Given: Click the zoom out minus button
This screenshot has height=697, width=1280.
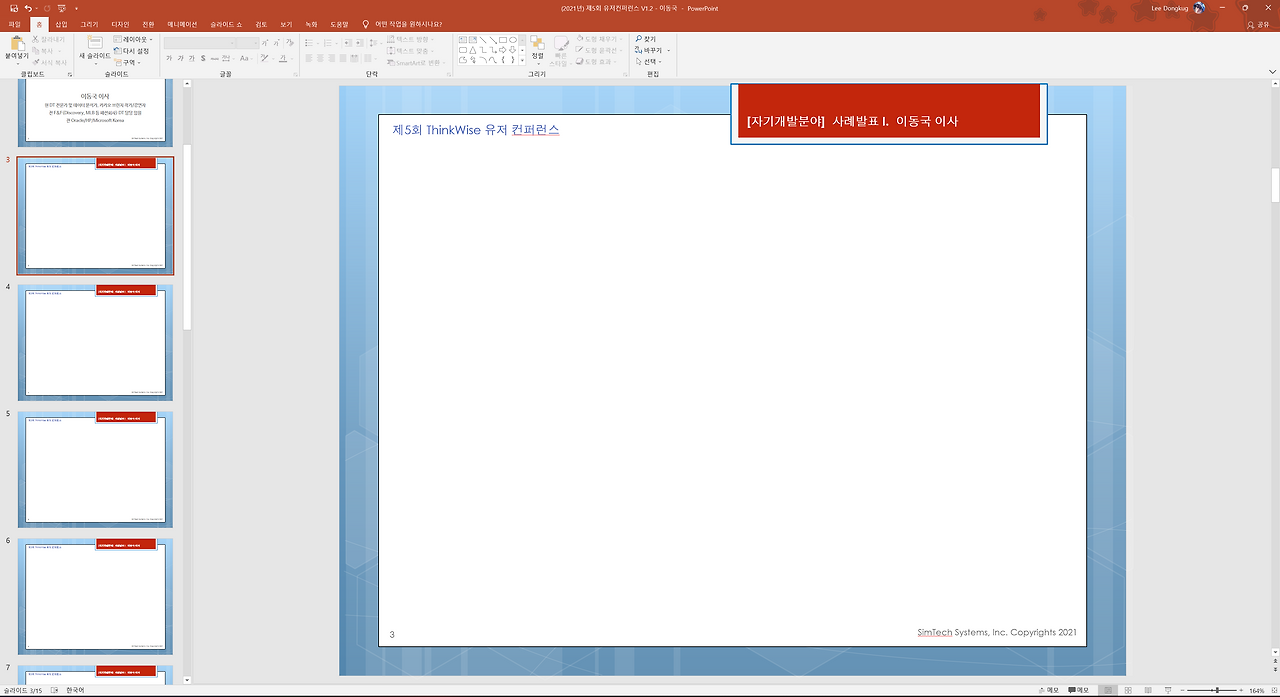Looking at the screenshot, I should (x=1183, y=690).
